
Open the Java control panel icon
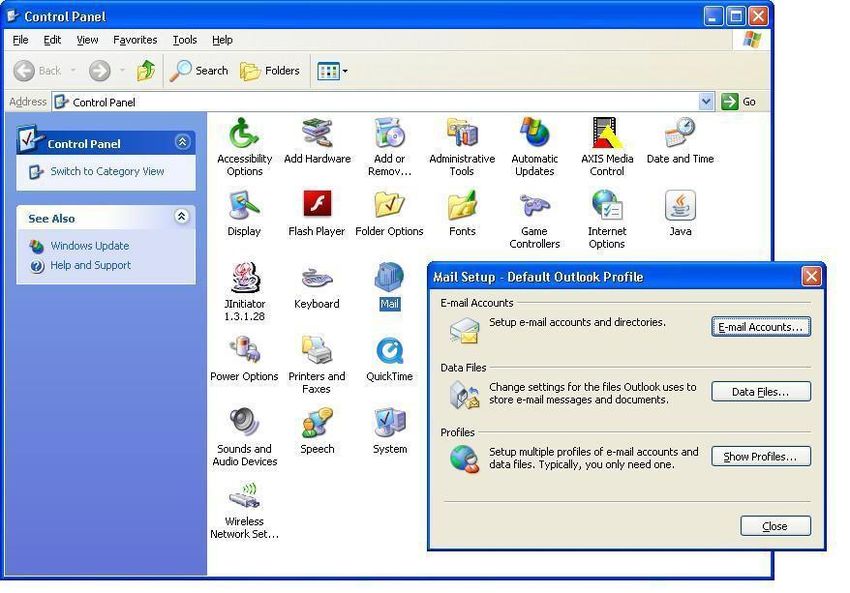(680, 213)
